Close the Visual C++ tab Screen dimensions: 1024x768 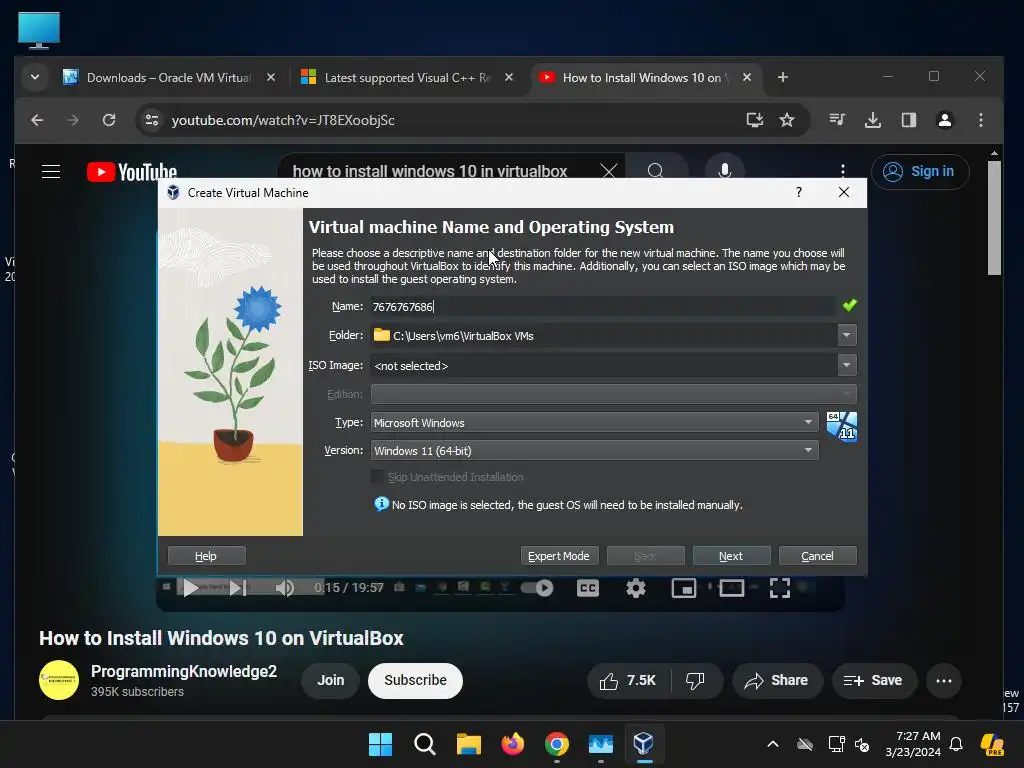[509, 77]
